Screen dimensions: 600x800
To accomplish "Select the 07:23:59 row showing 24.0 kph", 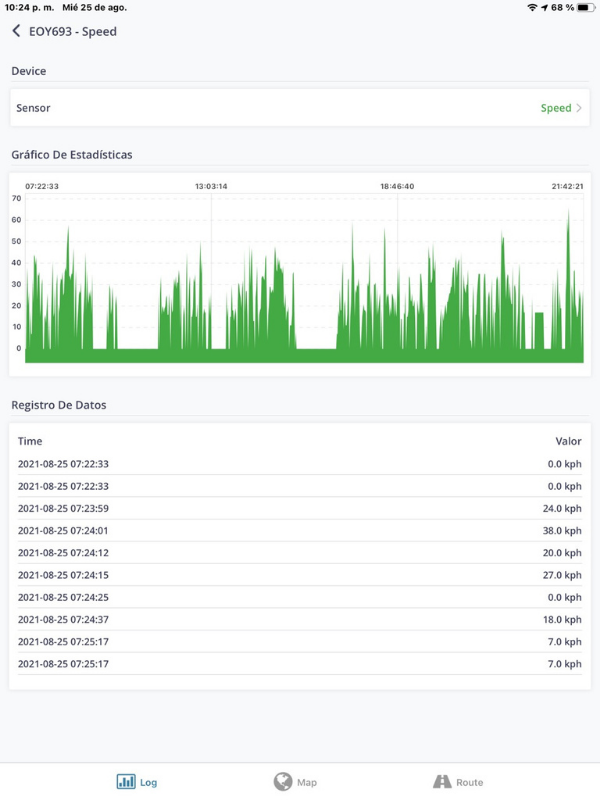I will click(300, 508).
